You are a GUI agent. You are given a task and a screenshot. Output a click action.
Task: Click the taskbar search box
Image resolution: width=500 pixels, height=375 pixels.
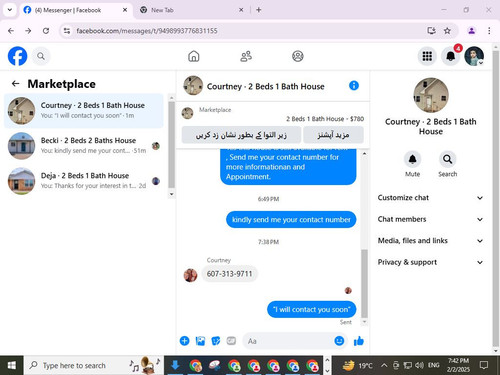pyautogui.click(x=93, y=366)
